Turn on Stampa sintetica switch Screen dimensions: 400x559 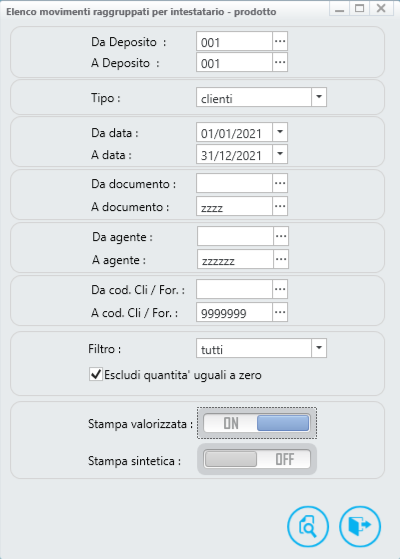[x=257, y=459]
